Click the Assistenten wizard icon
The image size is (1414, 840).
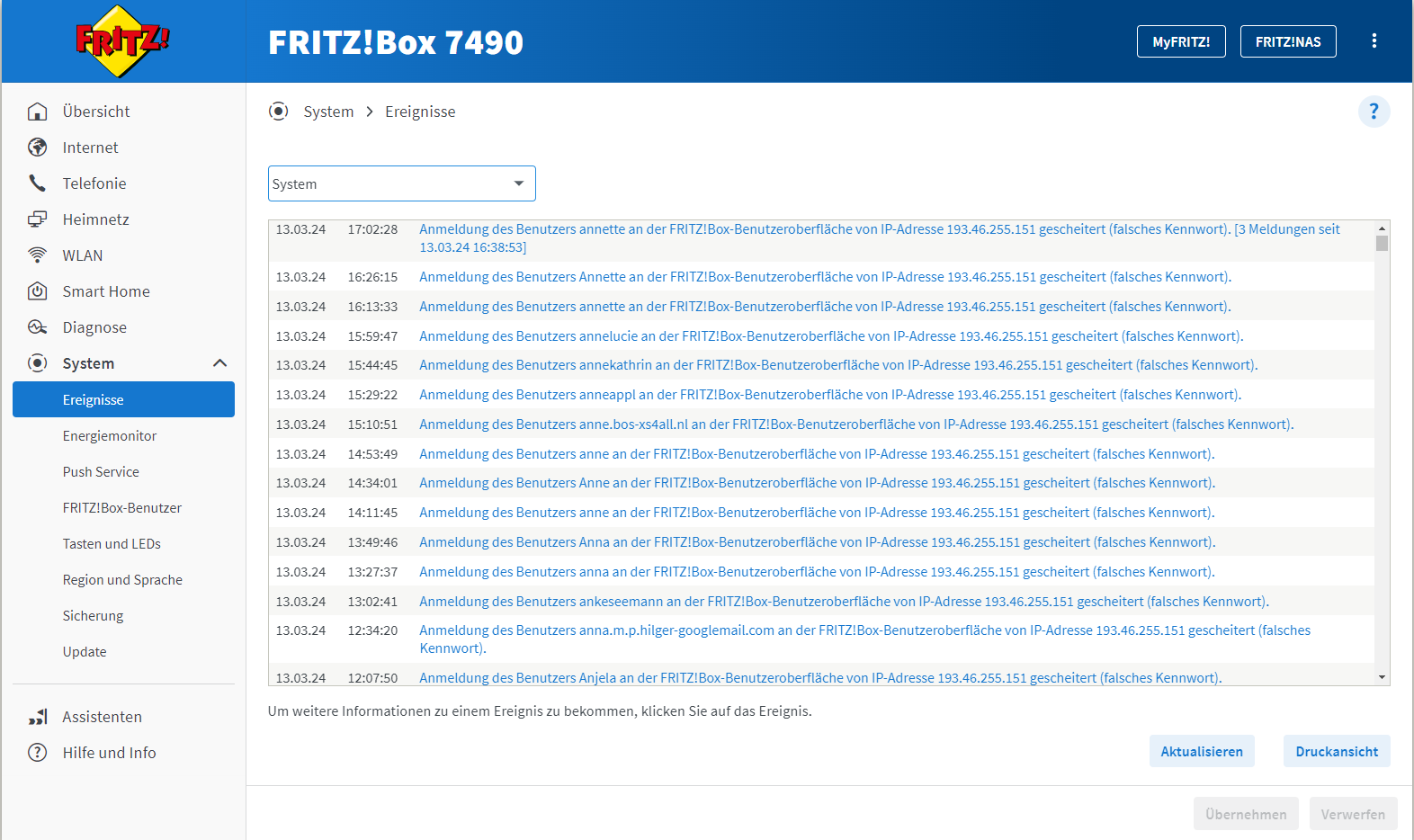[37, 717]
